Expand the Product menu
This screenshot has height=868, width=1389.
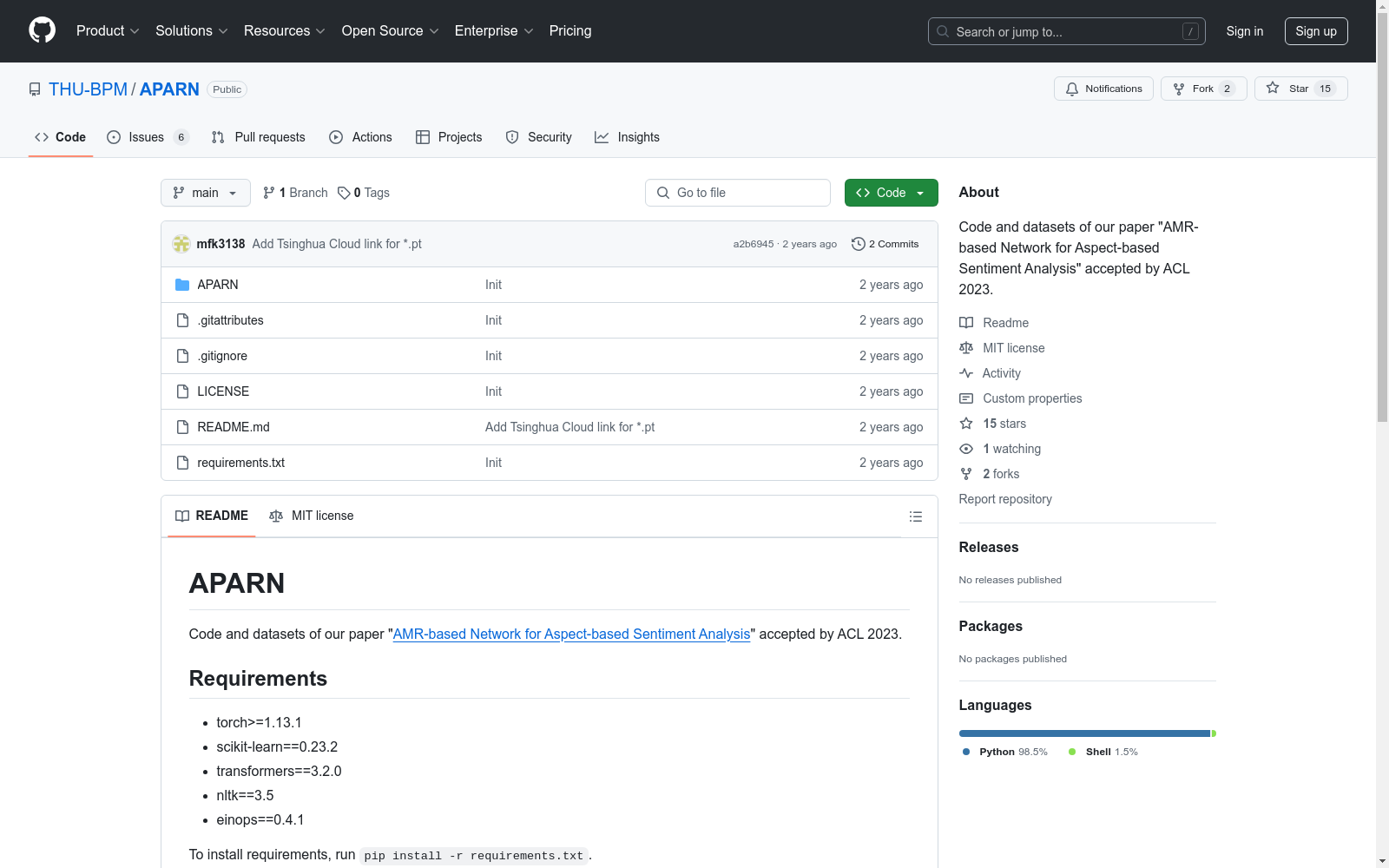pyautogui.click(x=108, y=30)
